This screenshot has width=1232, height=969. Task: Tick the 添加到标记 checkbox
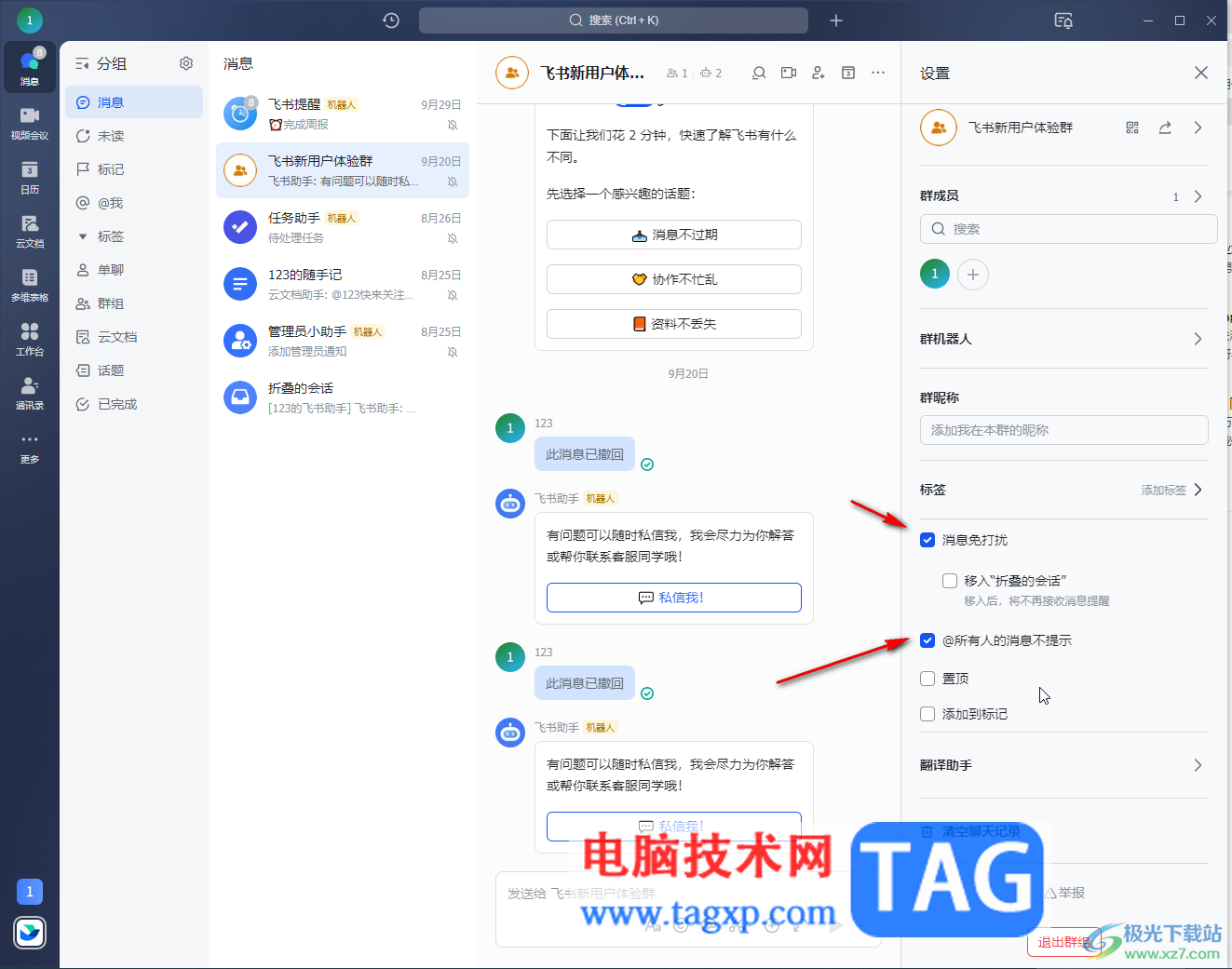[927, 714]
